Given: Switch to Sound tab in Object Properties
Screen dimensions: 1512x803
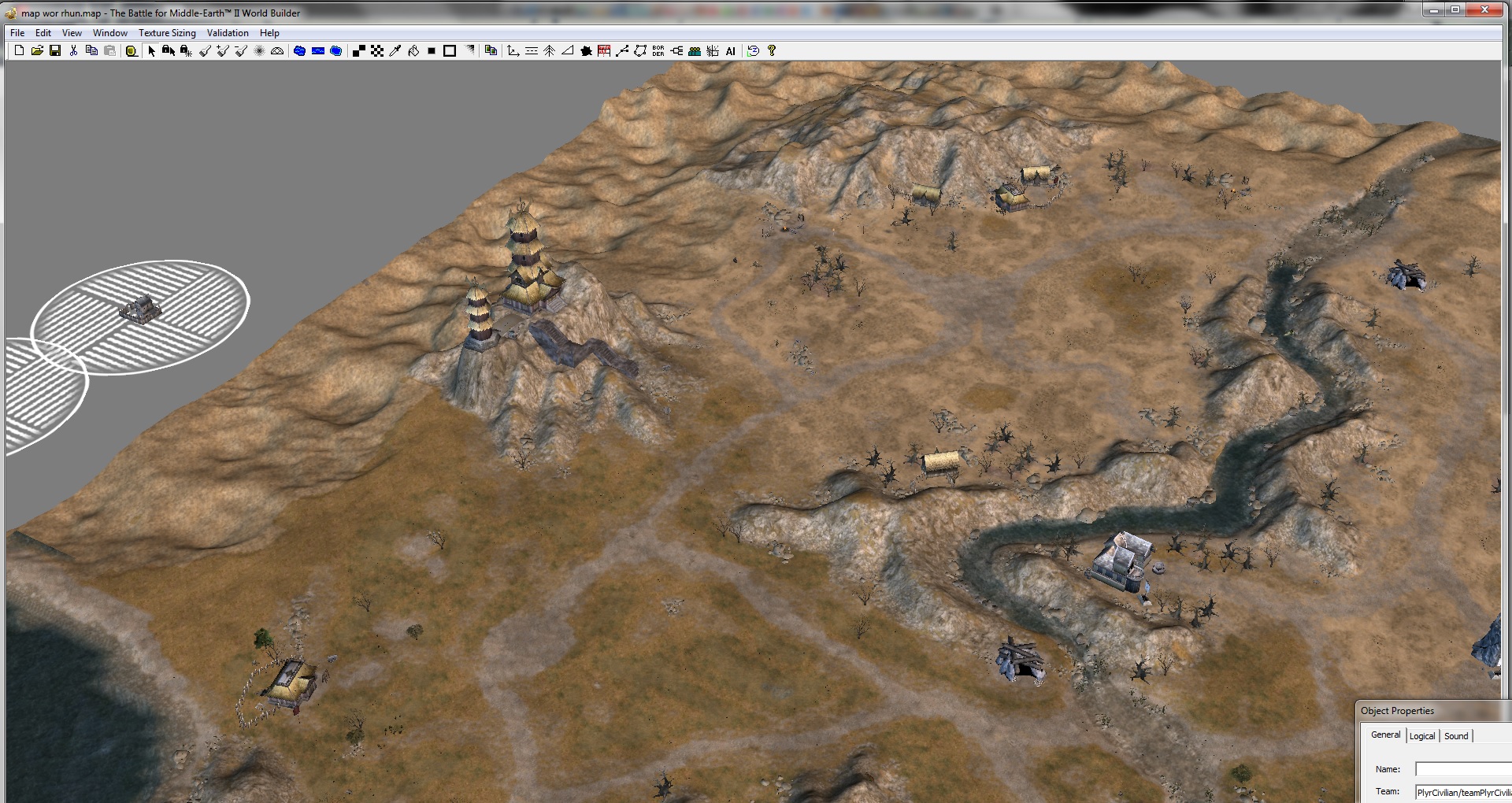Looking at the screenshot, I should [x=1456, y=736].
